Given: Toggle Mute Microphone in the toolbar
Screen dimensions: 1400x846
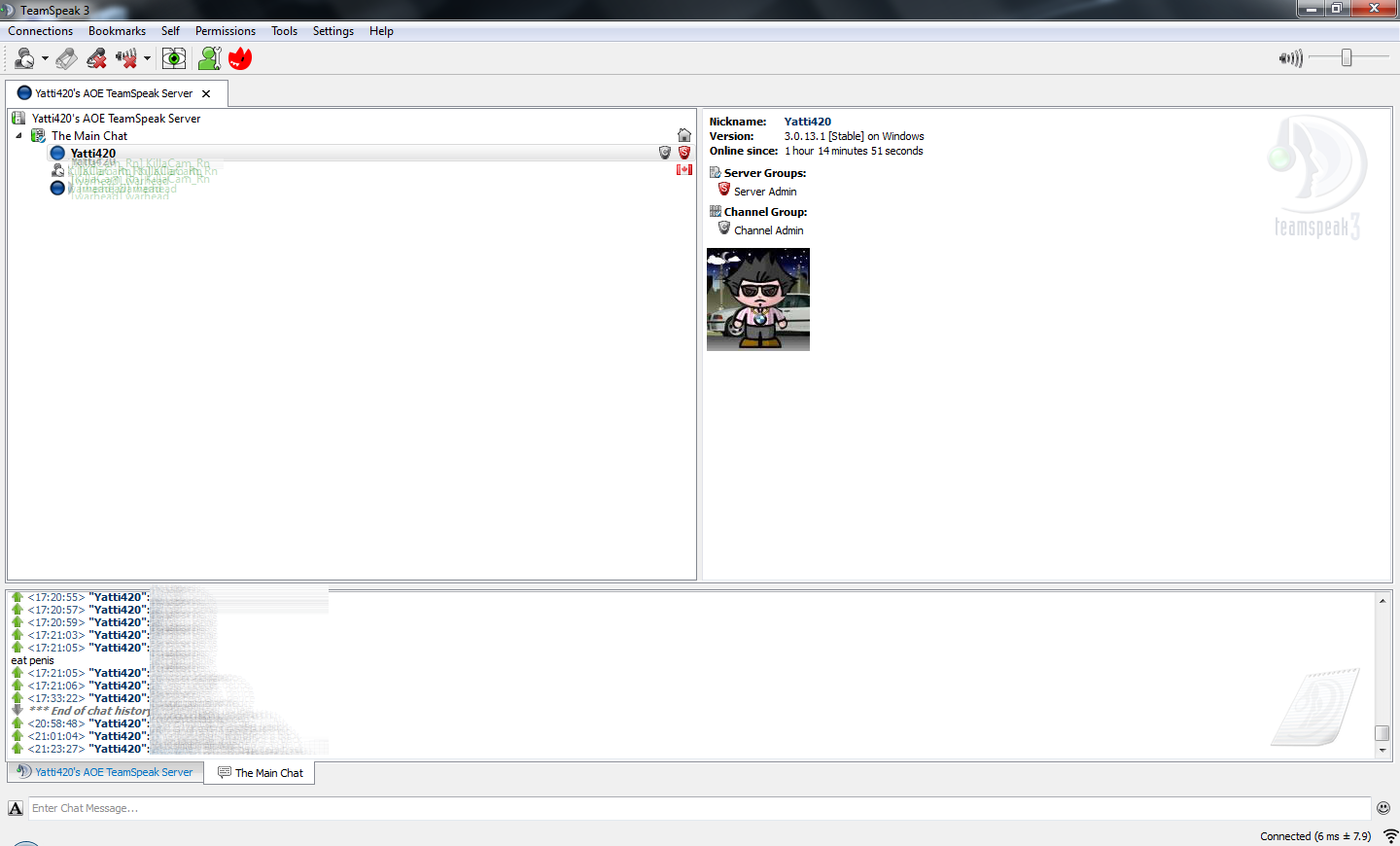Looking at the screenshot, I should click(x=96, y=59).
